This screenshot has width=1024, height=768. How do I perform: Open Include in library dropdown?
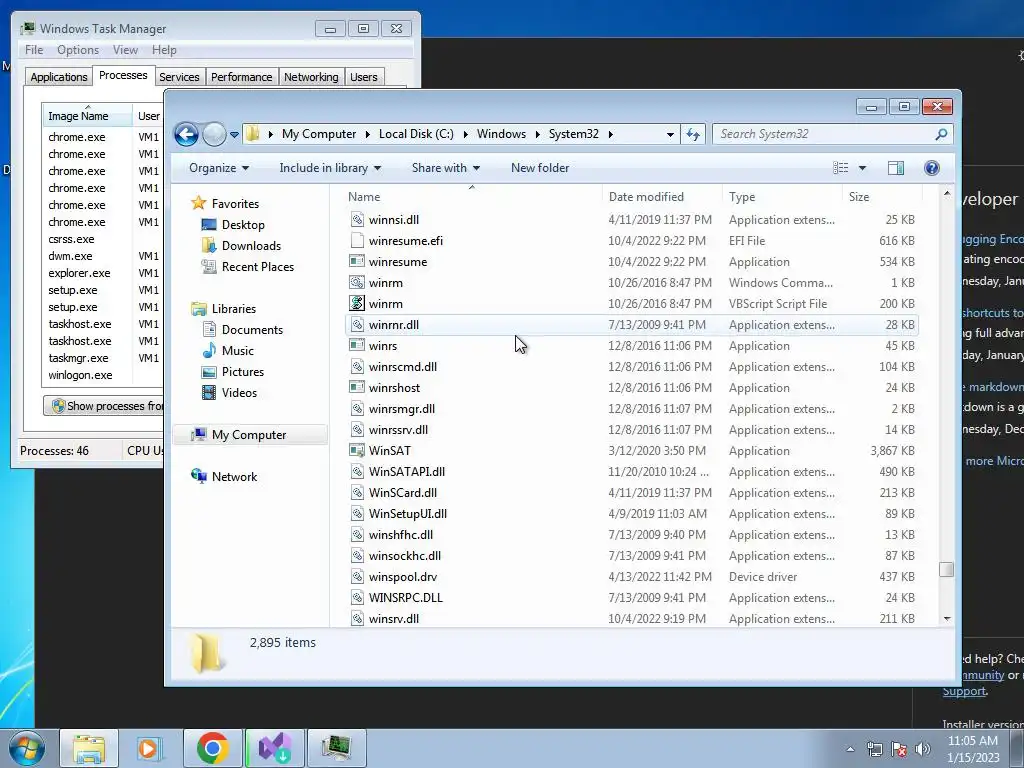pos(330,168)
